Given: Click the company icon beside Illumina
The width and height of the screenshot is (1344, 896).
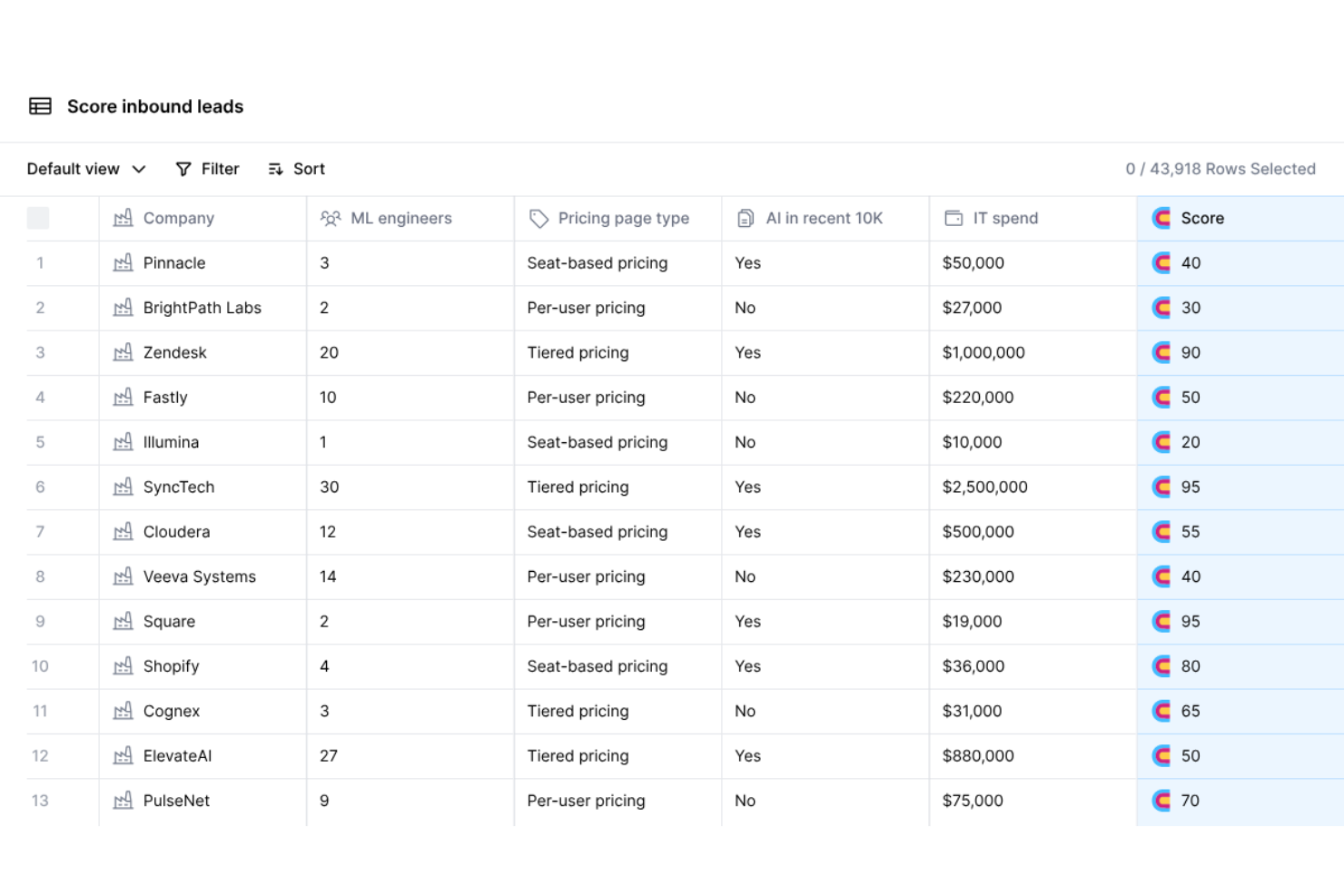Looking at the screenshot, I should [x=123, y=442].
